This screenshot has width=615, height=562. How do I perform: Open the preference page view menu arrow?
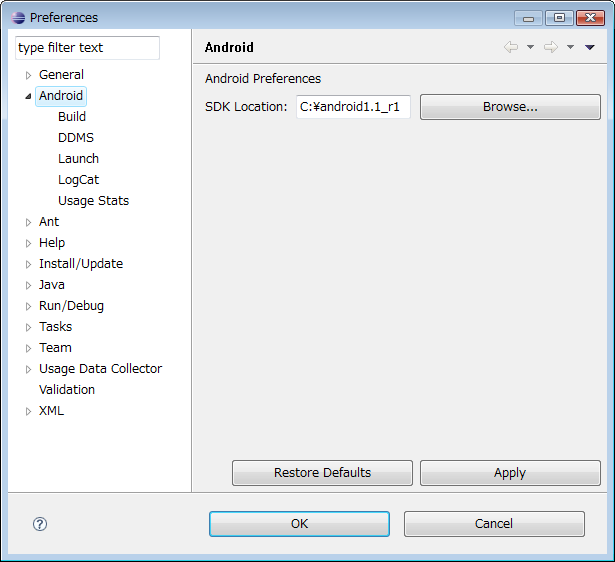coord(590,47)
